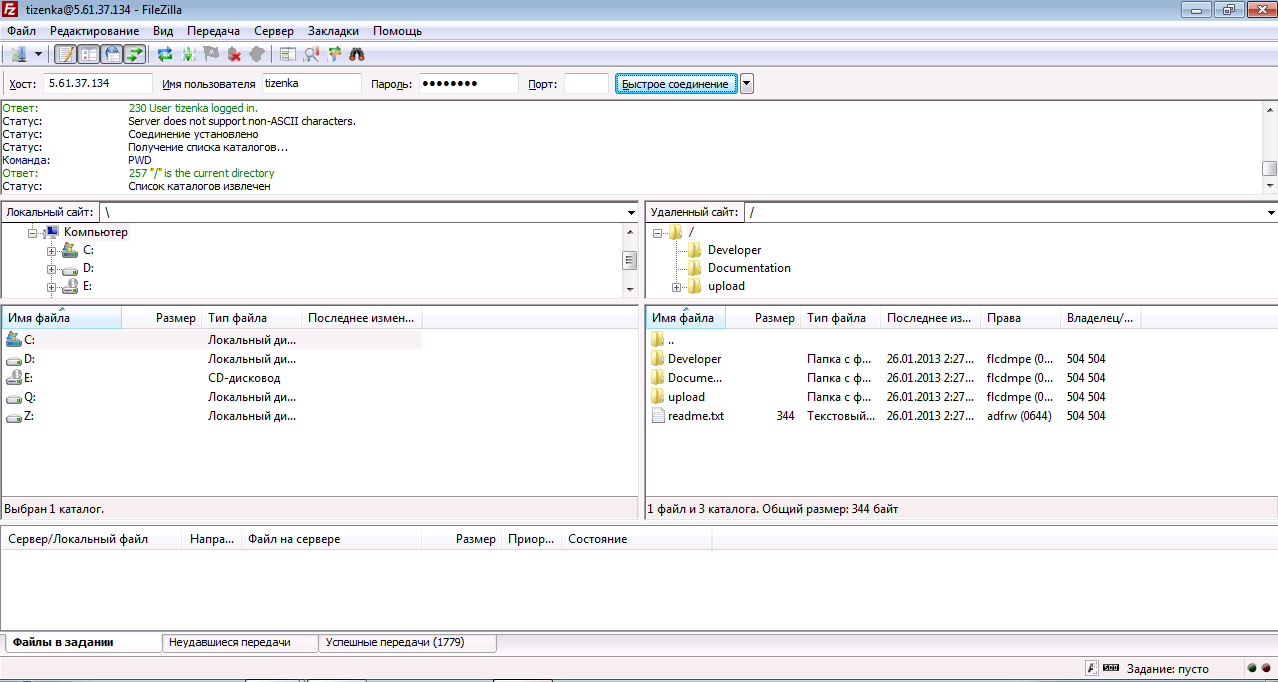1278x682 pixels.
Task: Expand the E: drive tree node
Action: click(x=51, y=286)
